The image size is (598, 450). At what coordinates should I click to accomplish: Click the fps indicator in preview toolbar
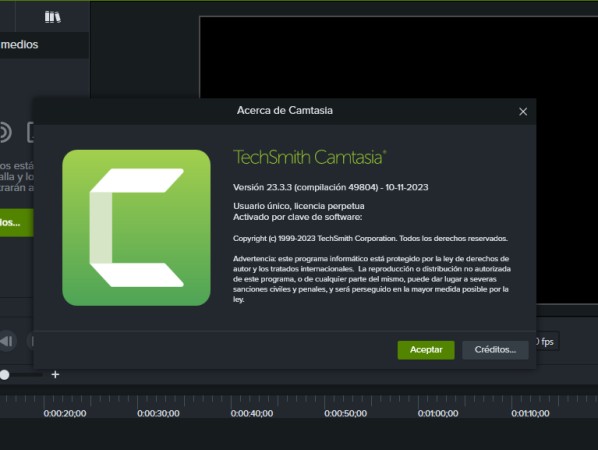tap(546, 342)
